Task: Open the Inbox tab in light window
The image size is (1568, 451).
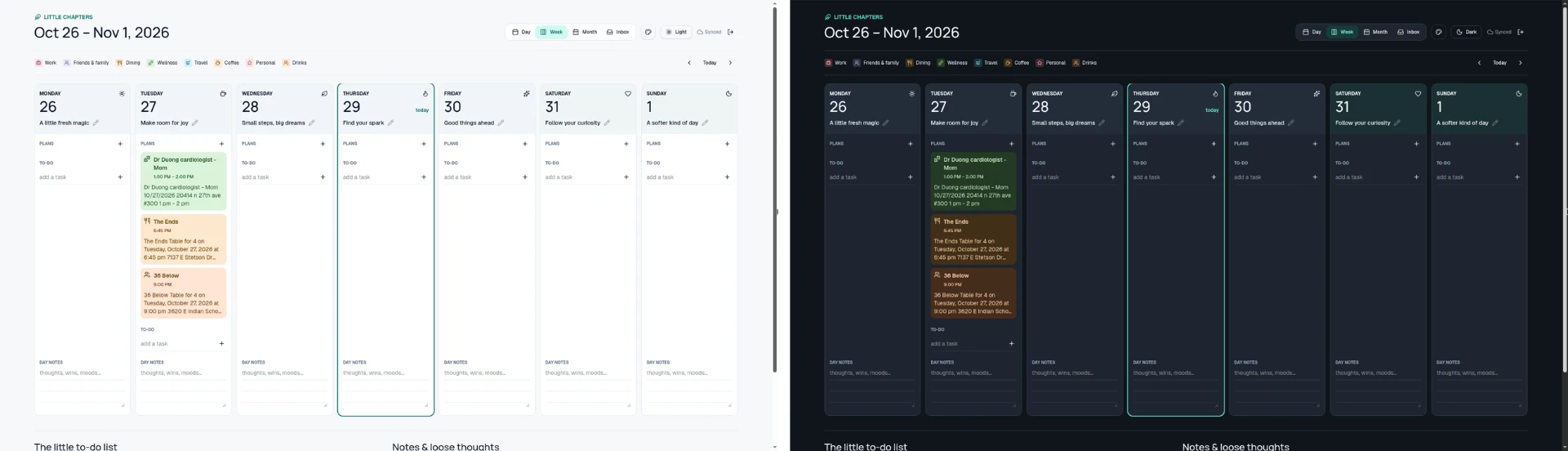Action: (x=618, y=32)
